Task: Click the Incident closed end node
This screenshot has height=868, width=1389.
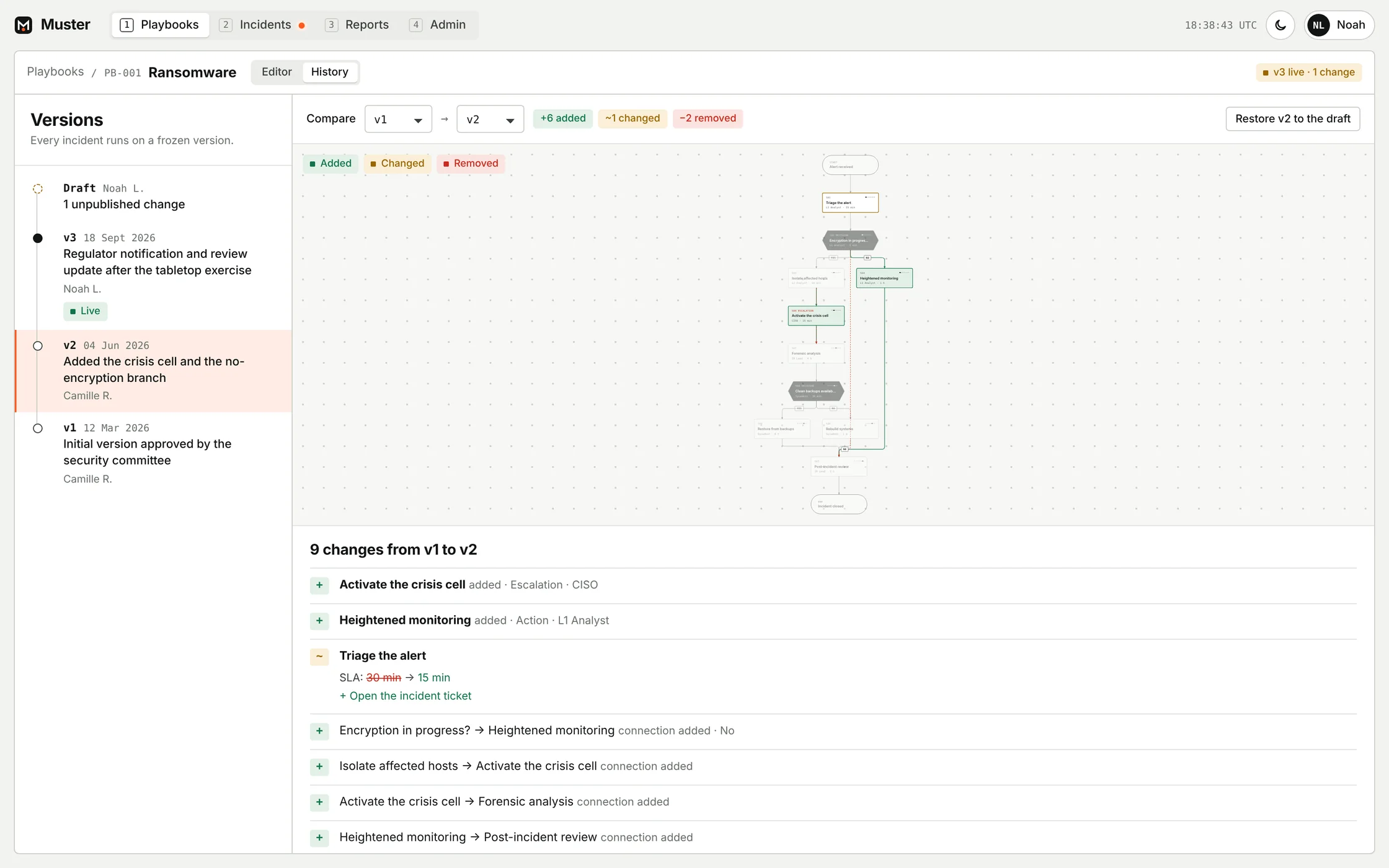Action: (839, 504)
